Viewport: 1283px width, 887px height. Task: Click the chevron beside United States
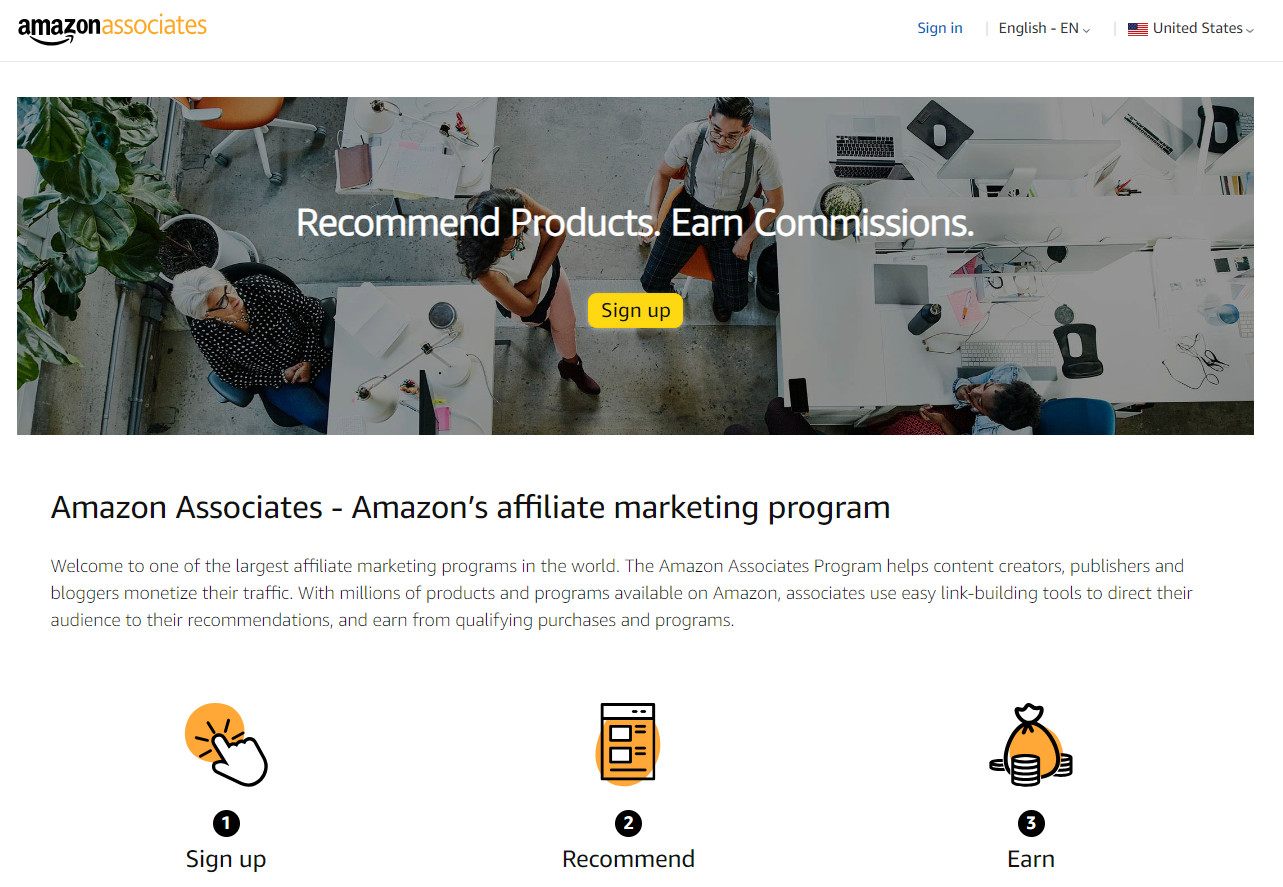(1250, 30)
